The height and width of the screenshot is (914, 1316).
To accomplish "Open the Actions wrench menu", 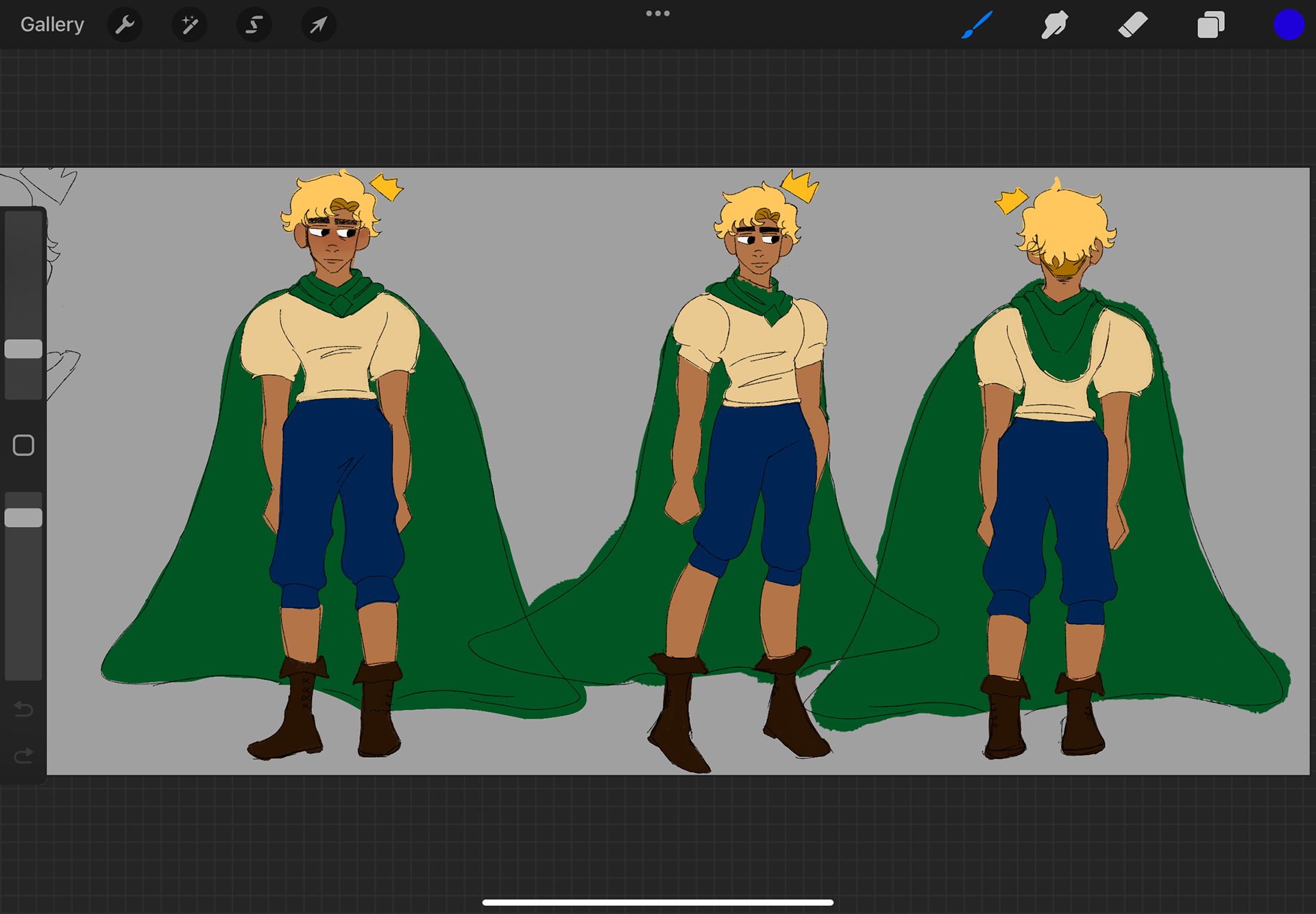I will 125,25.
